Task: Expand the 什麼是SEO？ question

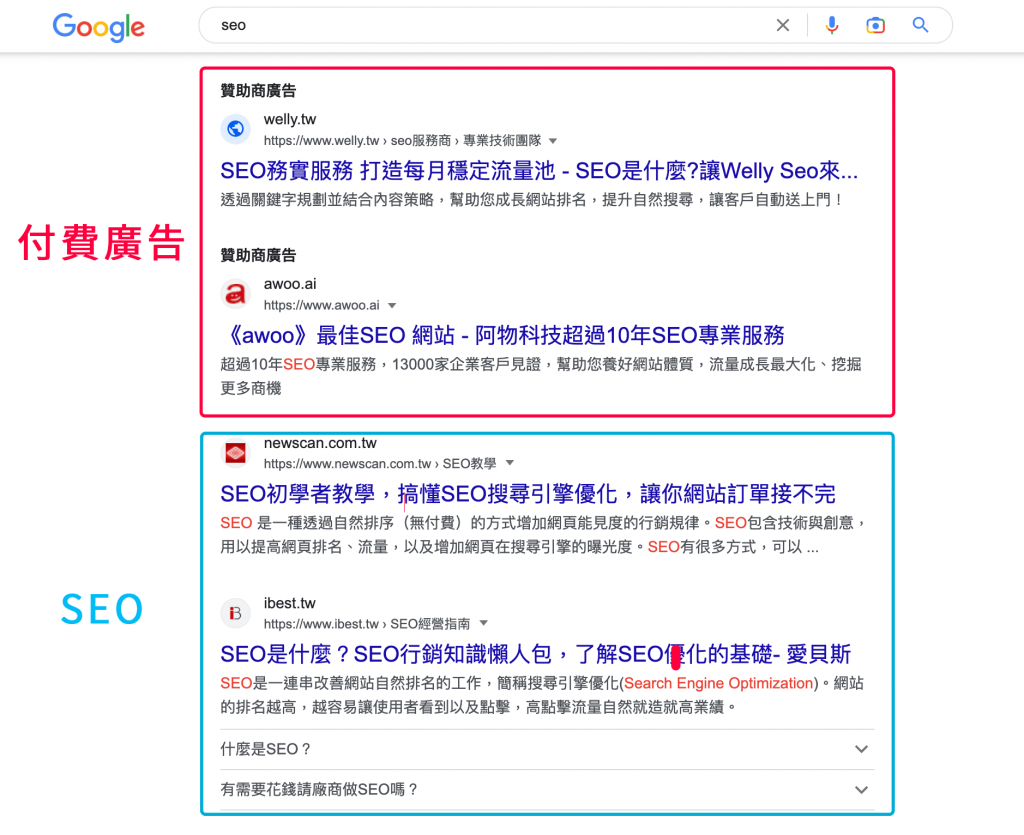Action: [x=547, y=749]
